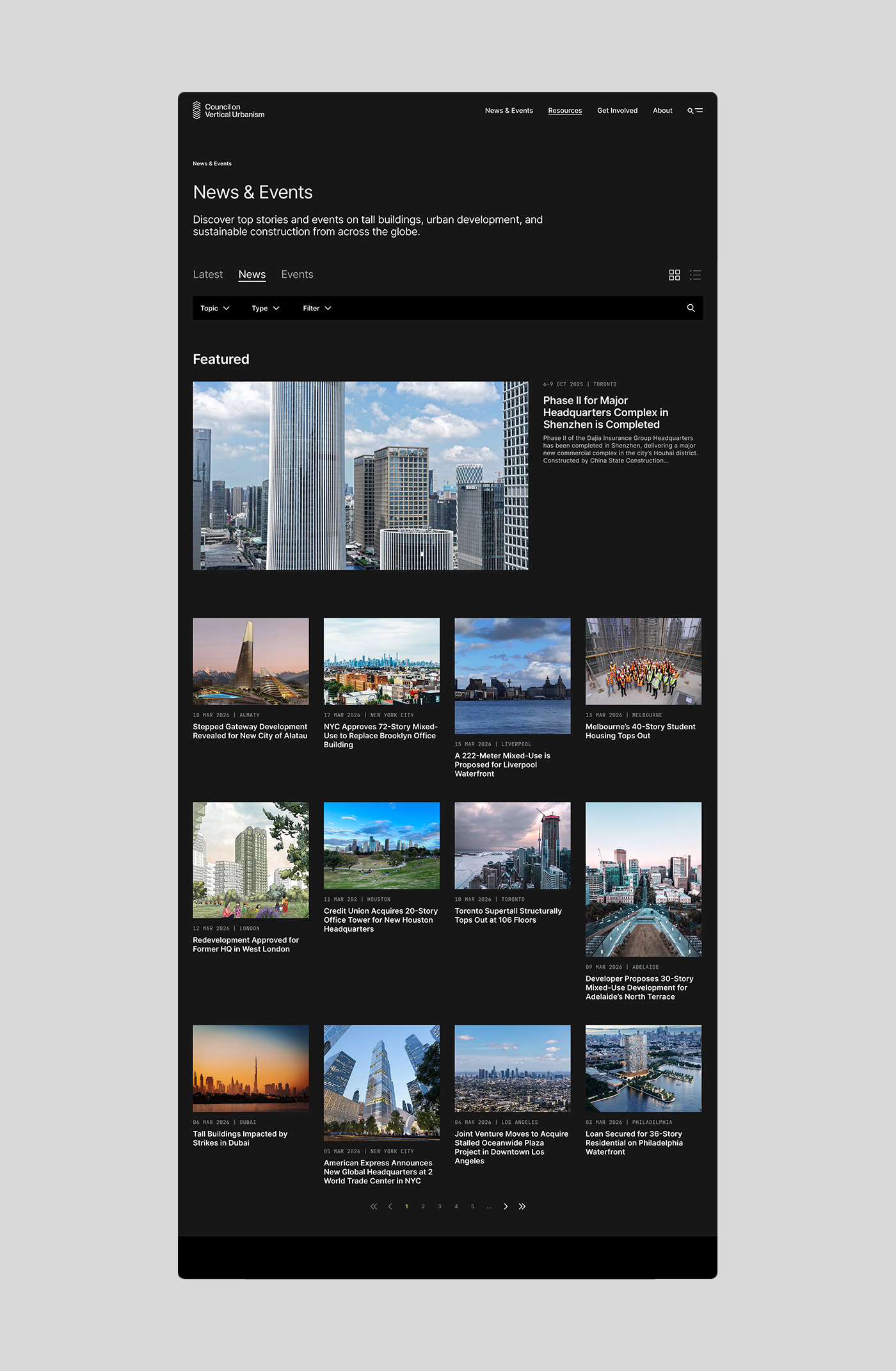Go to page 1
896x1371 pixels.
coord(407,1206)
